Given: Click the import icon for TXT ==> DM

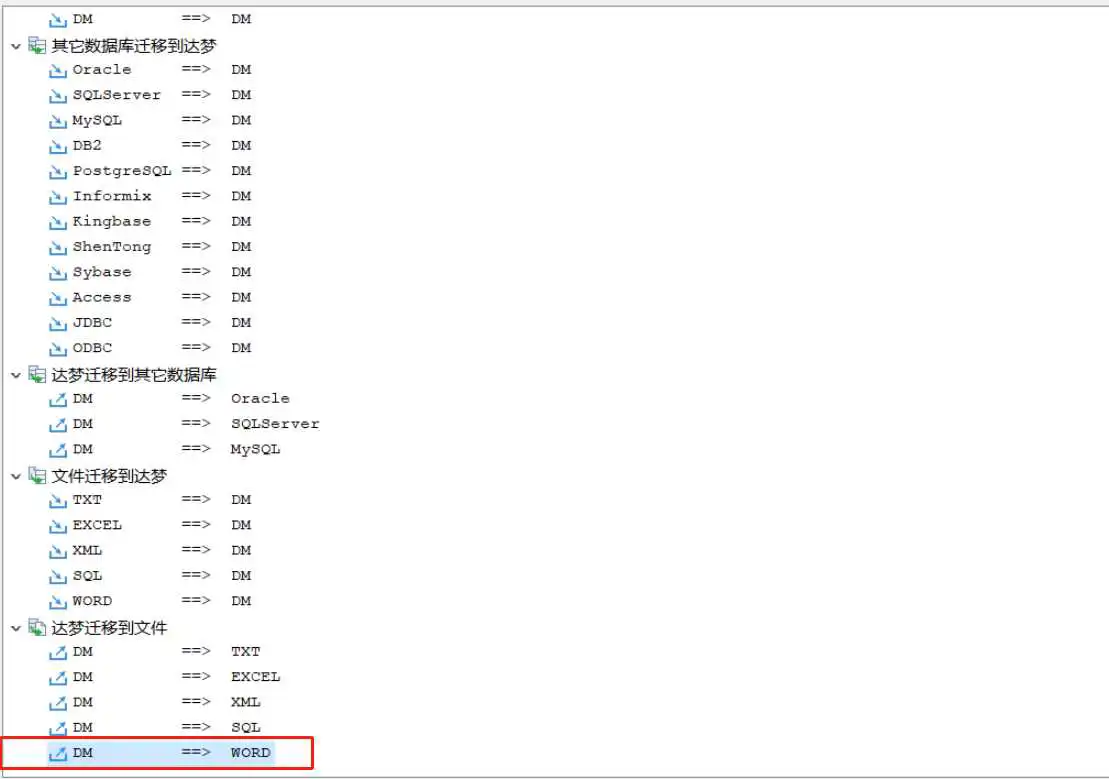Looking at the screenshot, I should pos(58,501).
